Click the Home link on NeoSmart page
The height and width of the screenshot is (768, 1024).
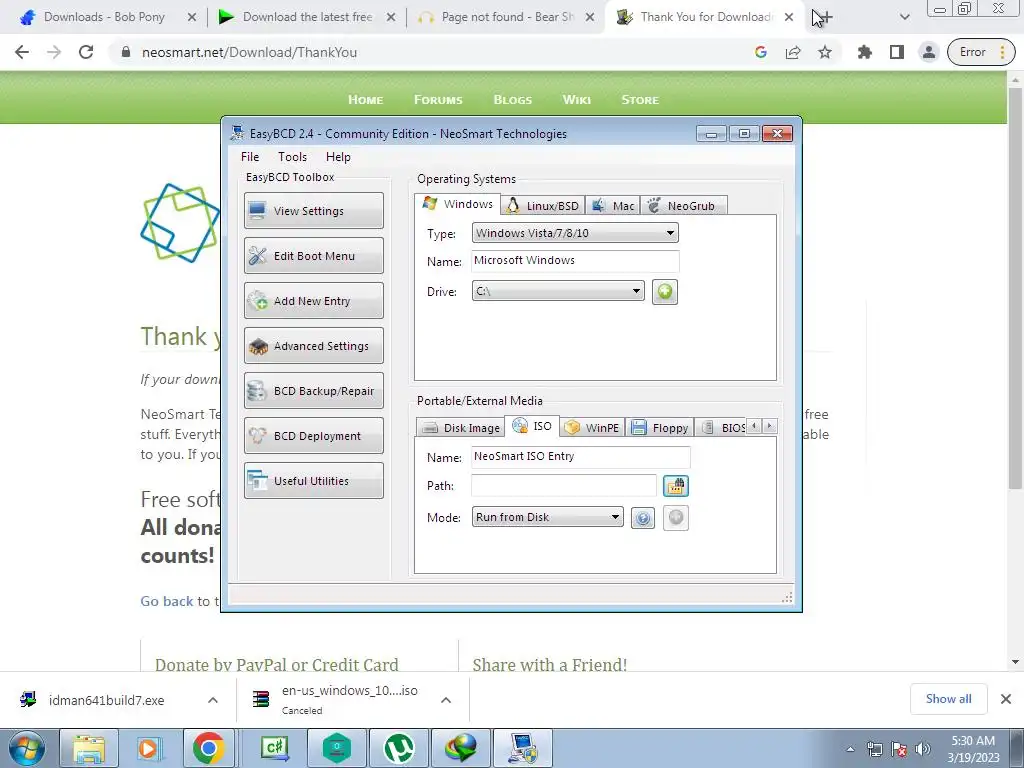pos(366,100)
